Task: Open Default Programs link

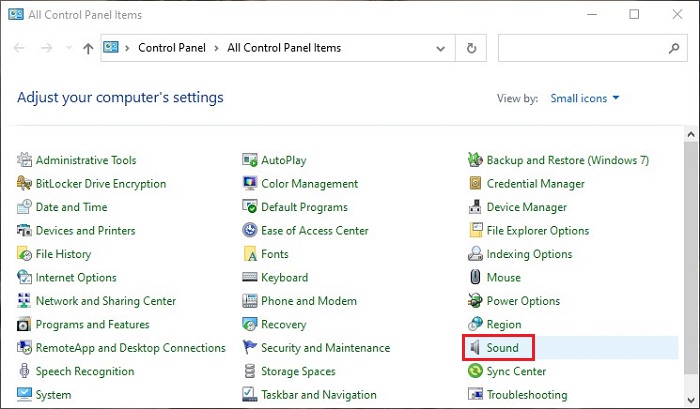Action: tap(304, 207)
